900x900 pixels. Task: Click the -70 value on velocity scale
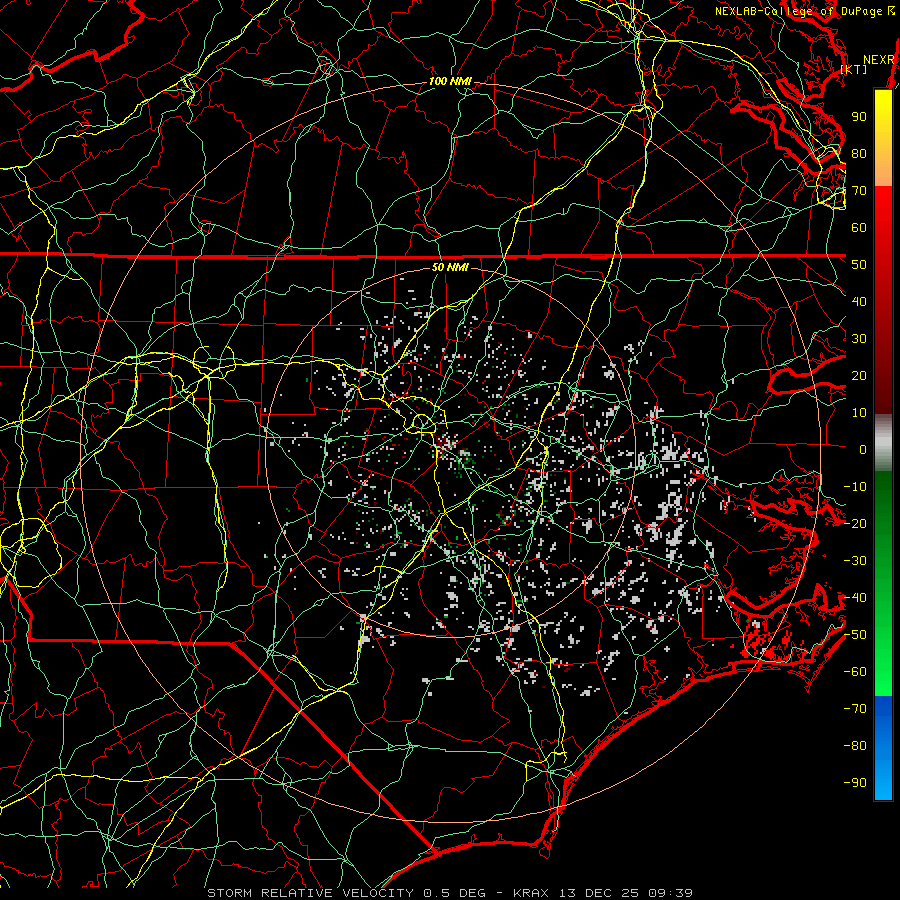(855, 709)
